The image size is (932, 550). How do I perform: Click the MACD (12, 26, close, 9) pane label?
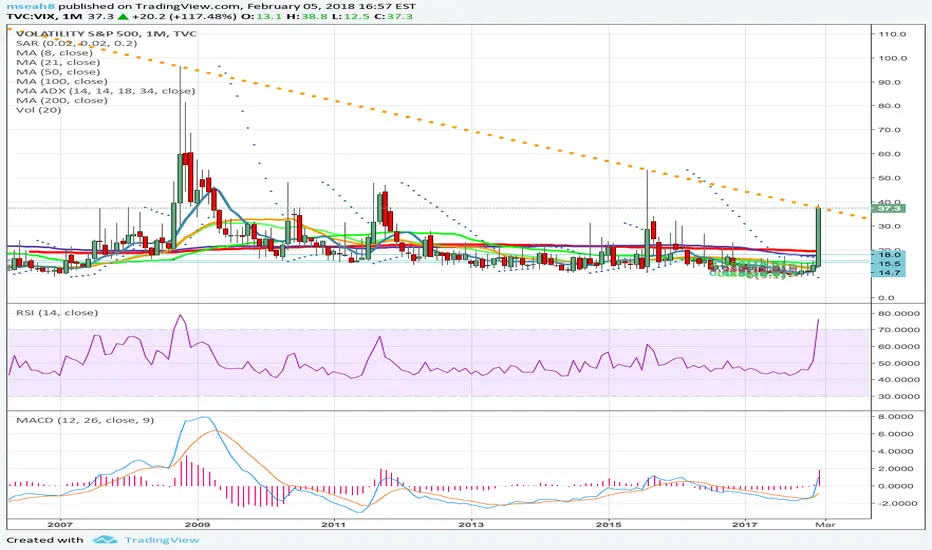click(x=85, y=420)
